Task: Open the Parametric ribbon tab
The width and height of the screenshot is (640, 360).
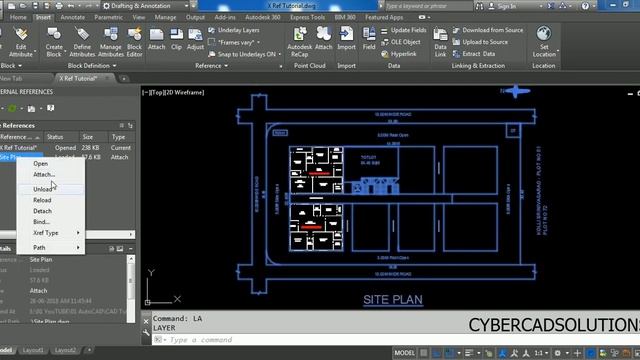Action: click(109, 18)
